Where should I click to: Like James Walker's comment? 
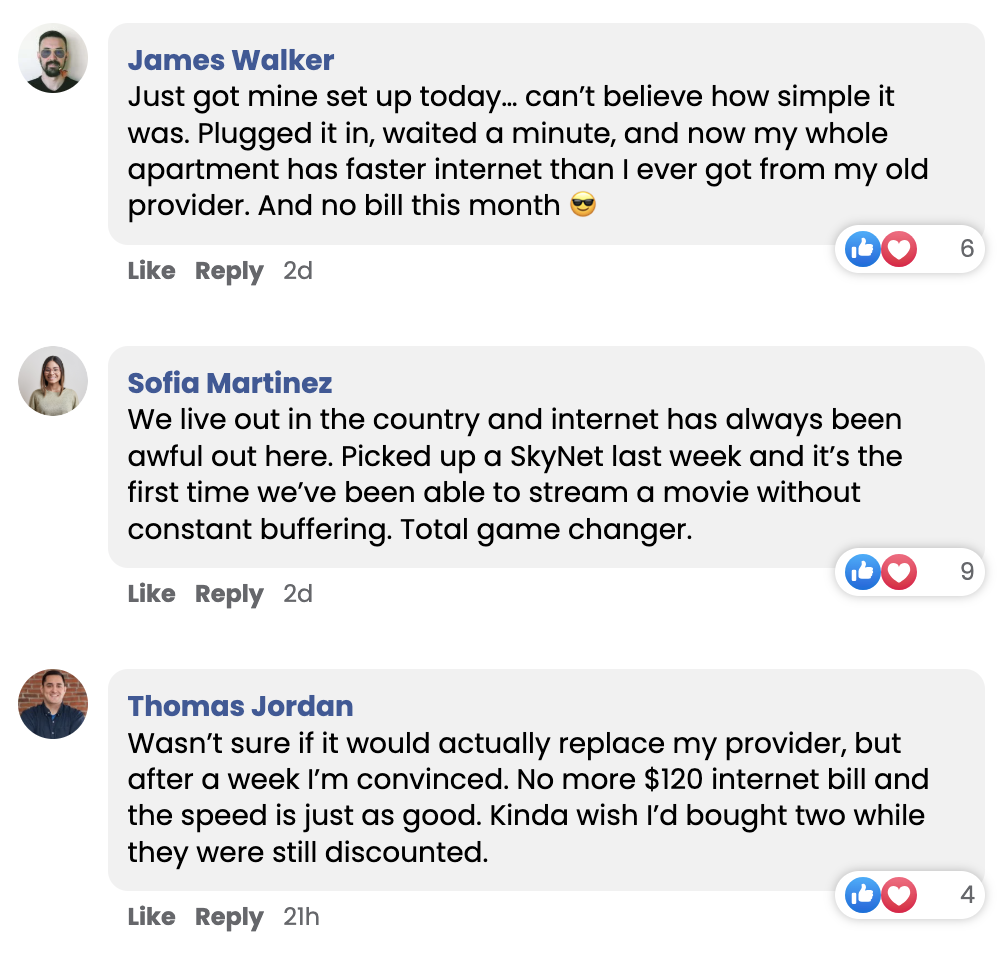pos(151,271)
